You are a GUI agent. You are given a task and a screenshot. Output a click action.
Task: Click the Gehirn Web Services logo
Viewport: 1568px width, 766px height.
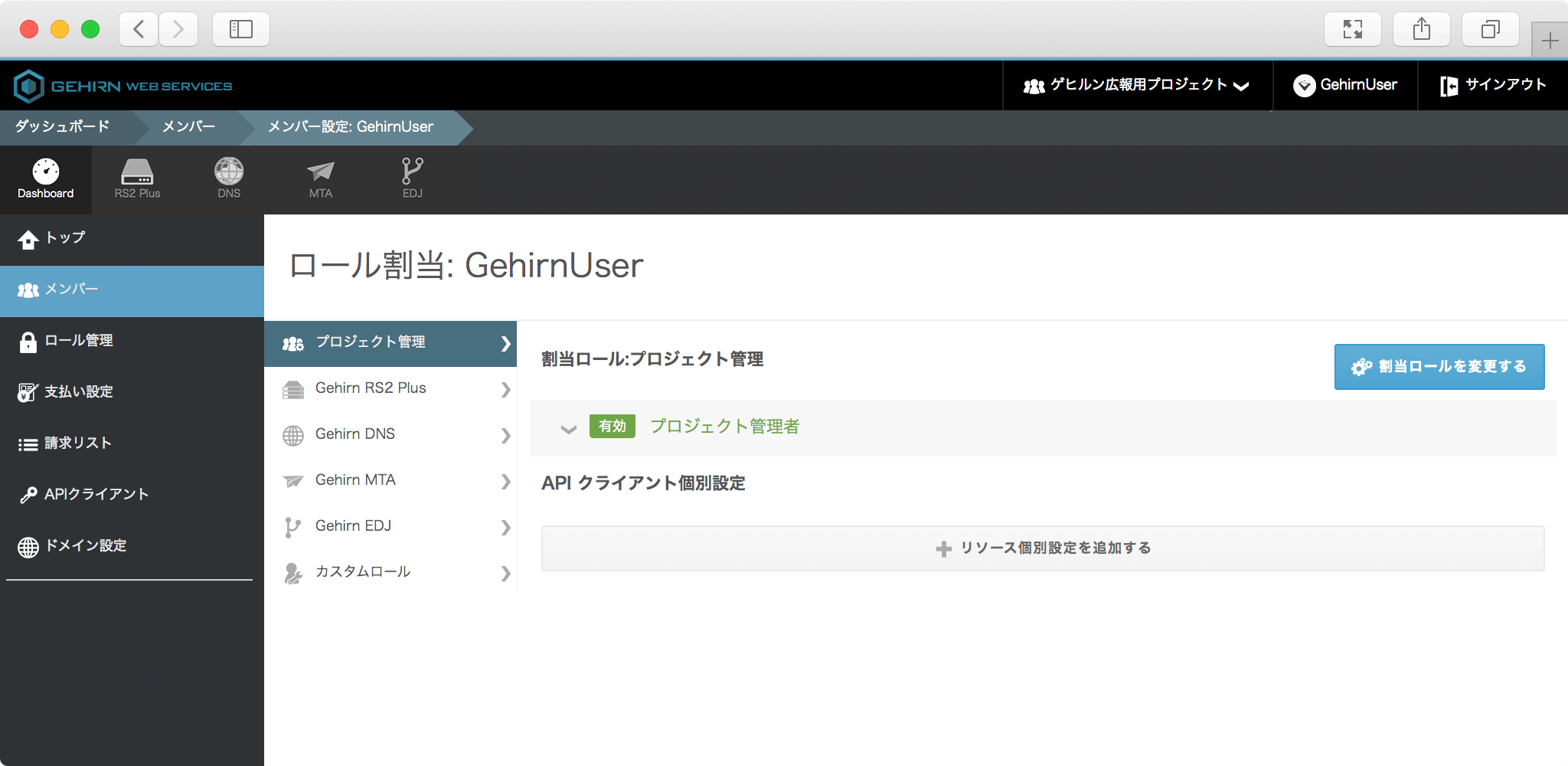122,85
